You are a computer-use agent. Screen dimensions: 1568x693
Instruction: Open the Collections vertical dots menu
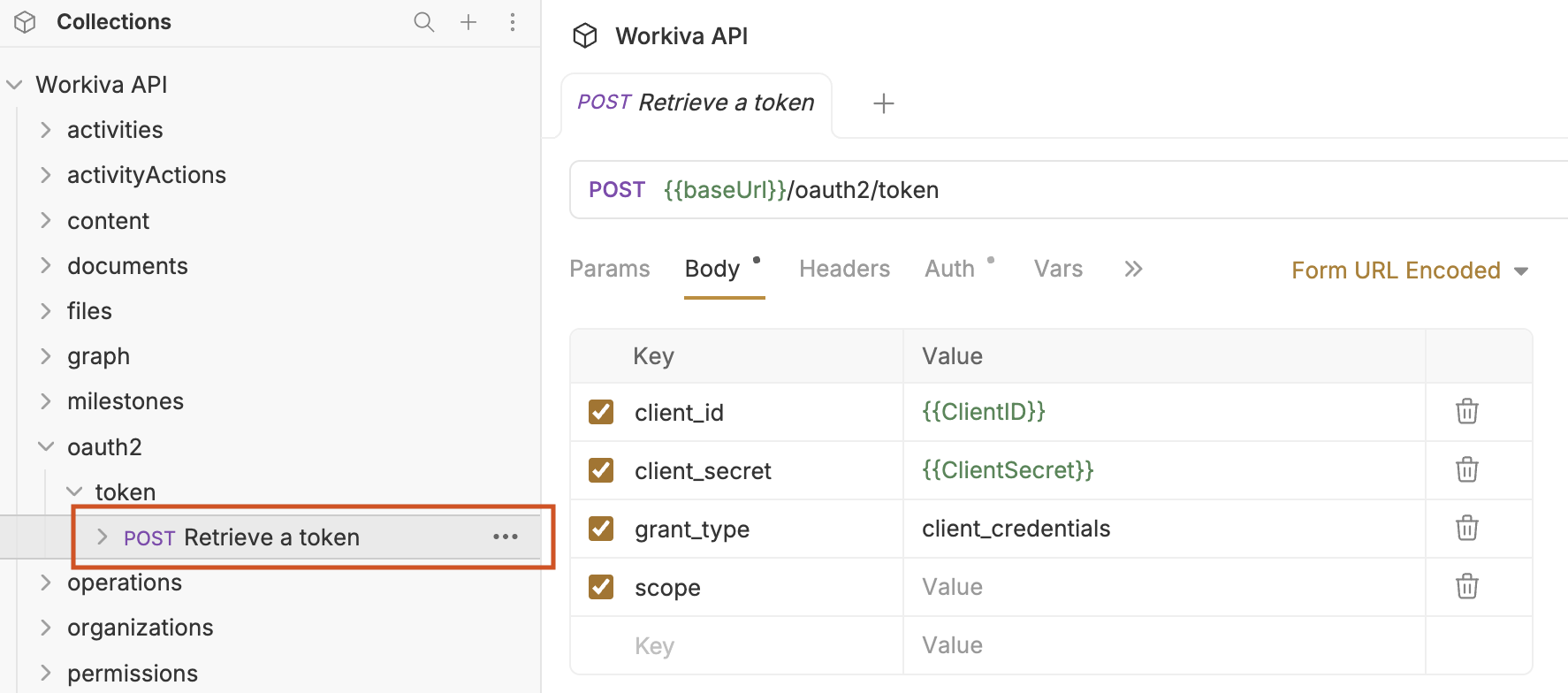(x=513, y=22)
